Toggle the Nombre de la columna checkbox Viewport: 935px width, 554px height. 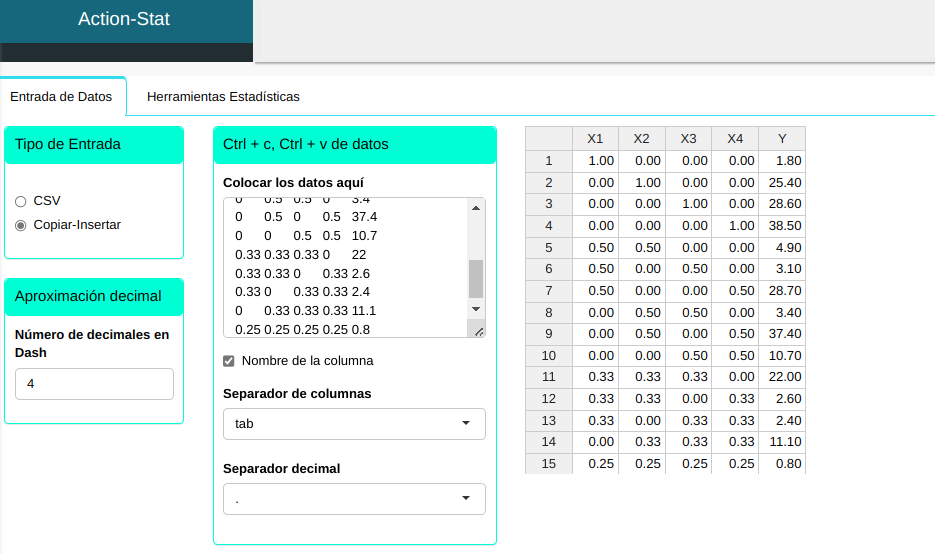tap(229, 361)
